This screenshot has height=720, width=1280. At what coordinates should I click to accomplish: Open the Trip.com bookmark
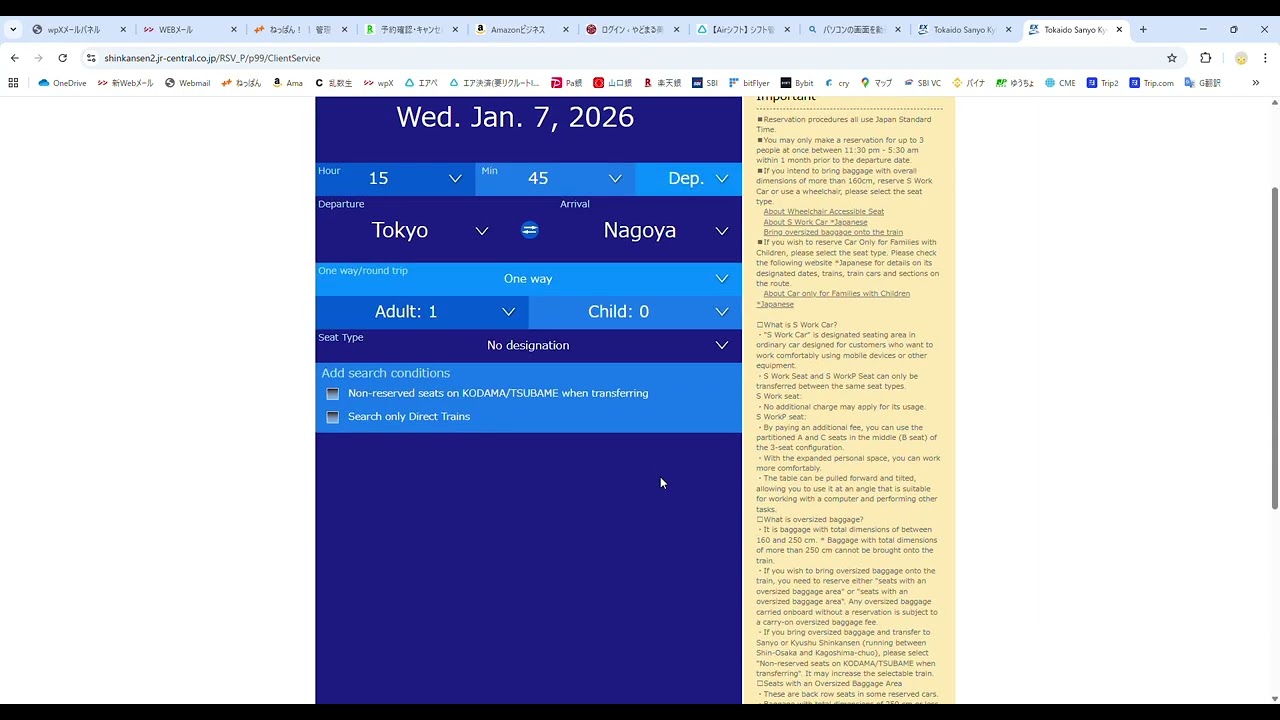pos(1152,83)
